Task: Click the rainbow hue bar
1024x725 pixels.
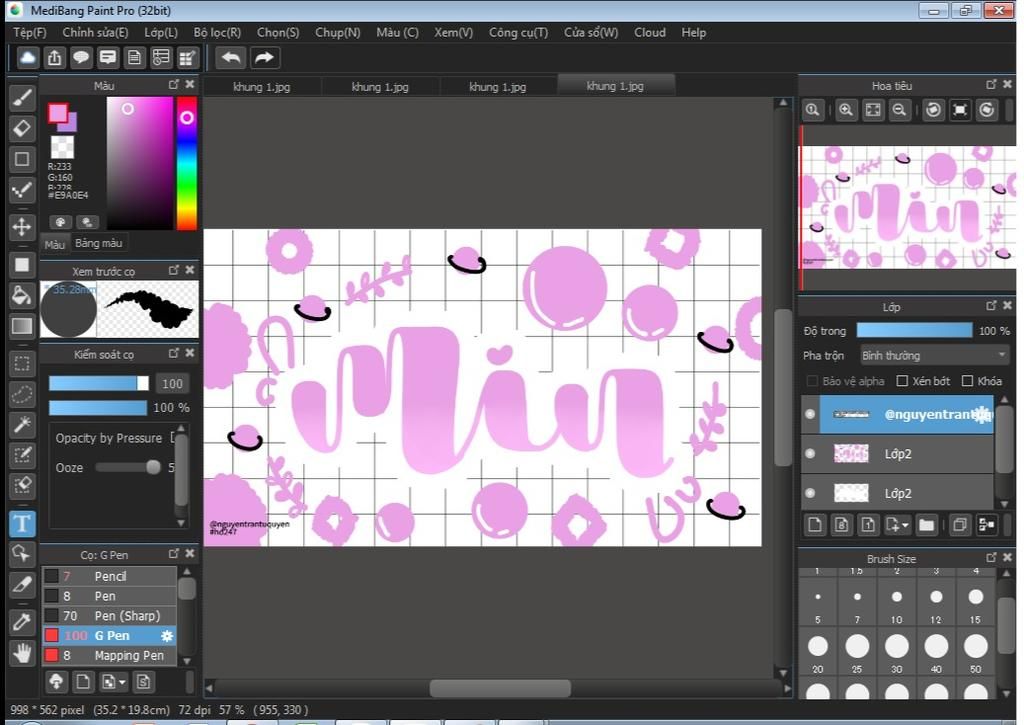Action: 187,163
